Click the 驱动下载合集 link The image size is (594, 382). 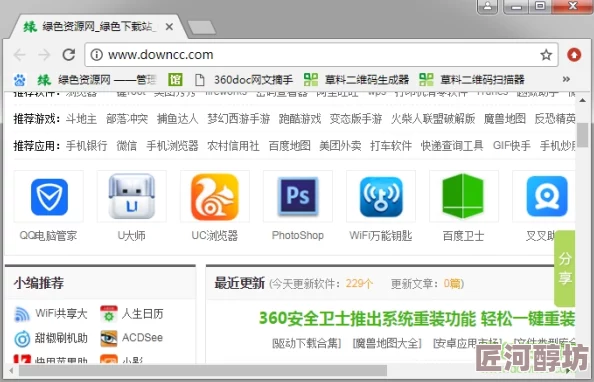307,344
